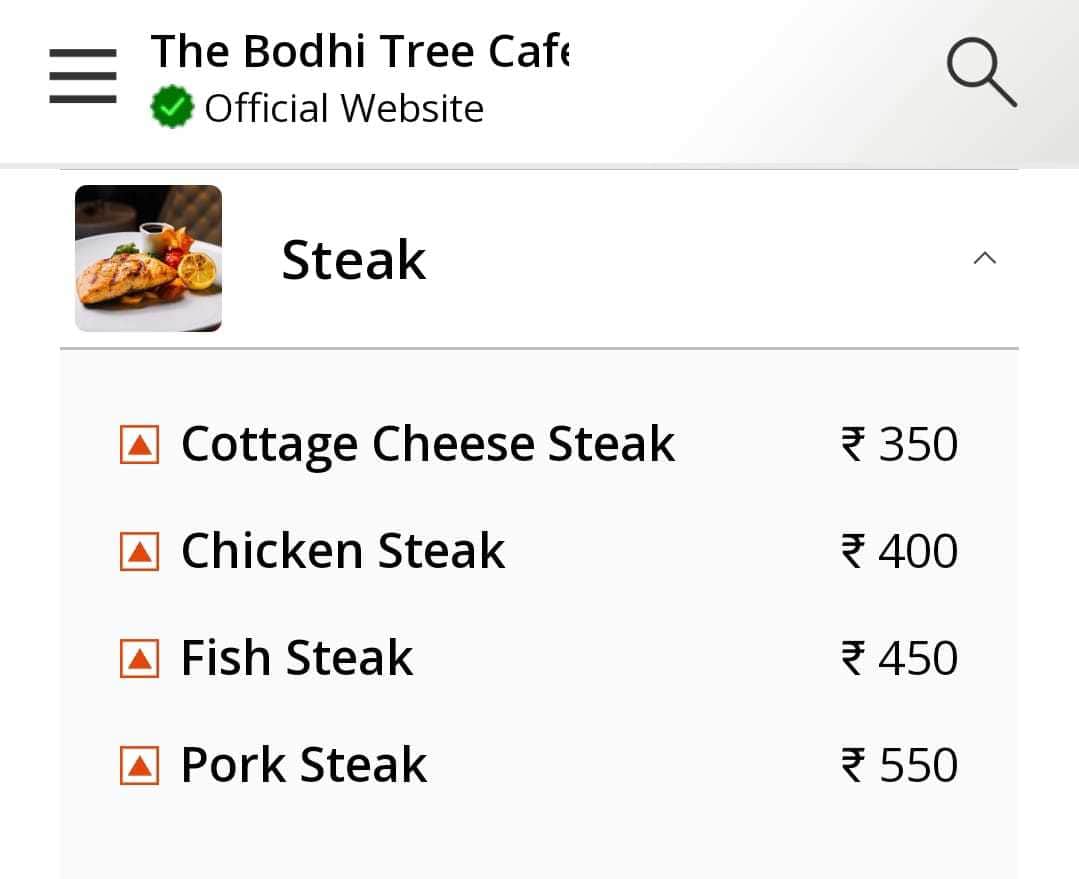Click the non-veg icon beside Pork Steak
The height and width of the screenshot is (879, 1079).
[141, 764]
